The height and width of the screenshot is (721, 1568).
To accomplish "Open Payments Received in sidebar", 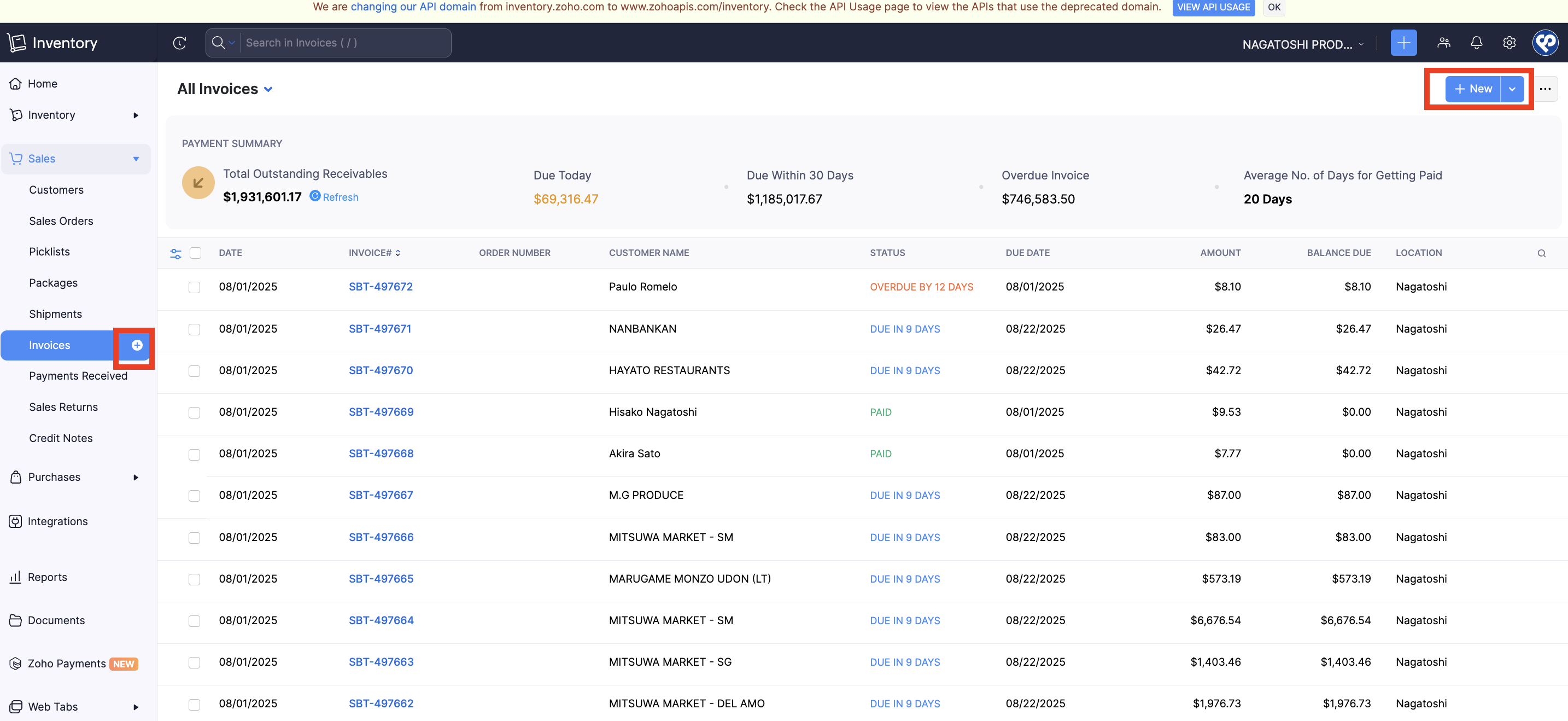I will coord(78,376).
